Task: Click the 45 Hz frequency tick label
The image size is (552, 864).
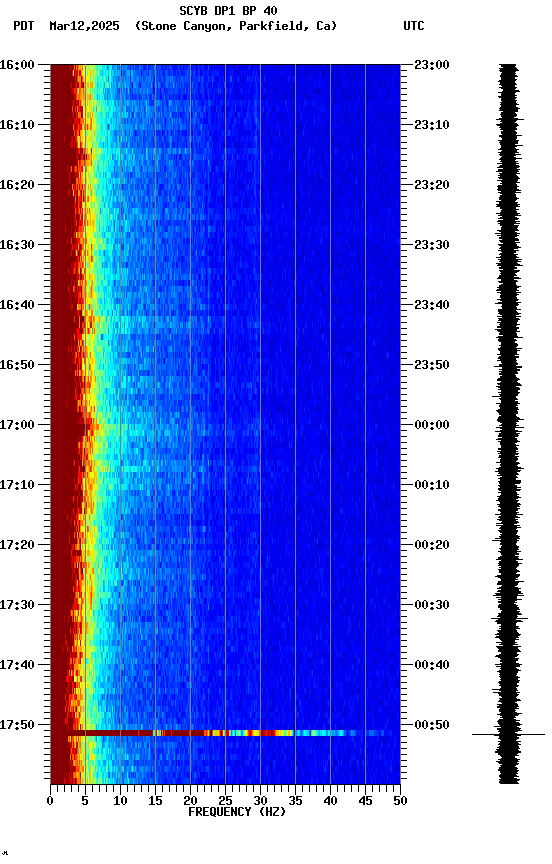Action: click(x=365, y=801)
